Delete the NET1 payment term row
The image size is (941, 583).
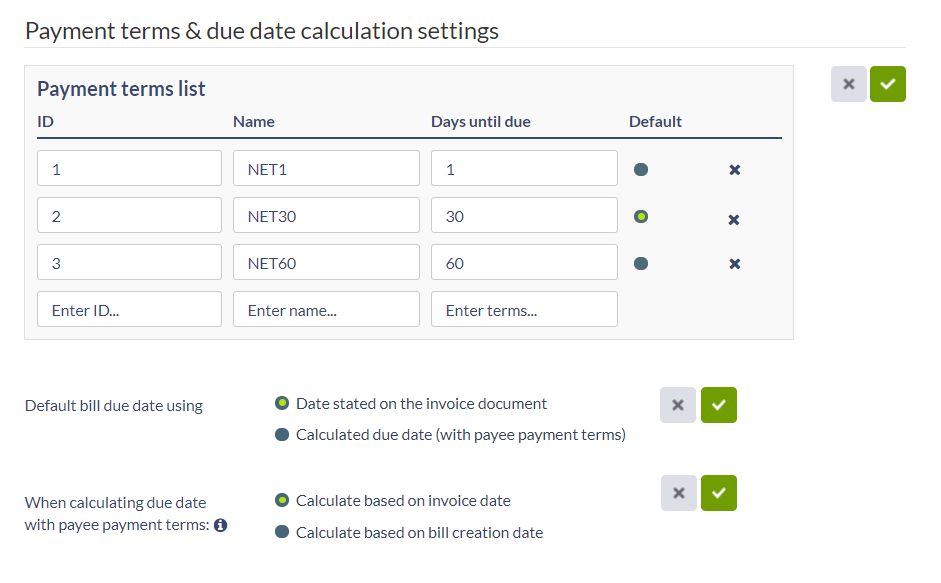click(734, 170)
